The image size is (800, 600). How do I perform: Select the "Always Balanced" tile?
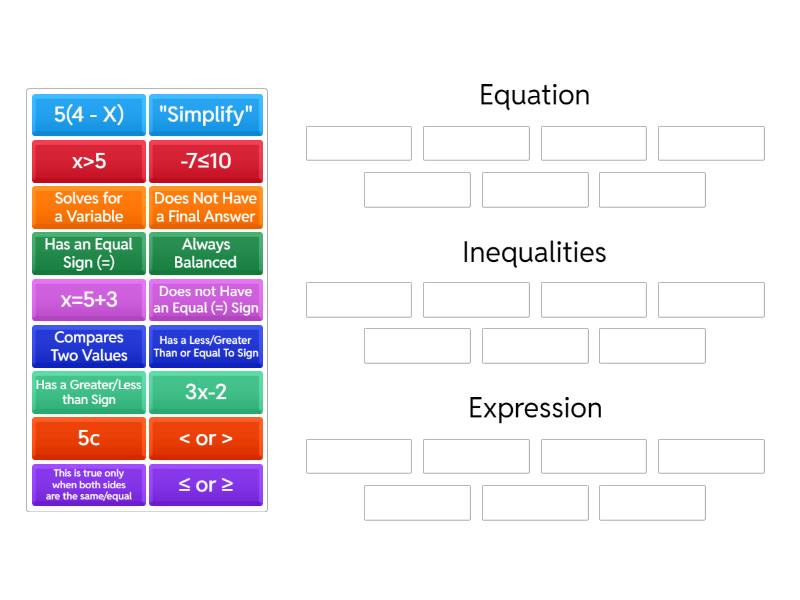pyautogui.click(x=206, y=253)
